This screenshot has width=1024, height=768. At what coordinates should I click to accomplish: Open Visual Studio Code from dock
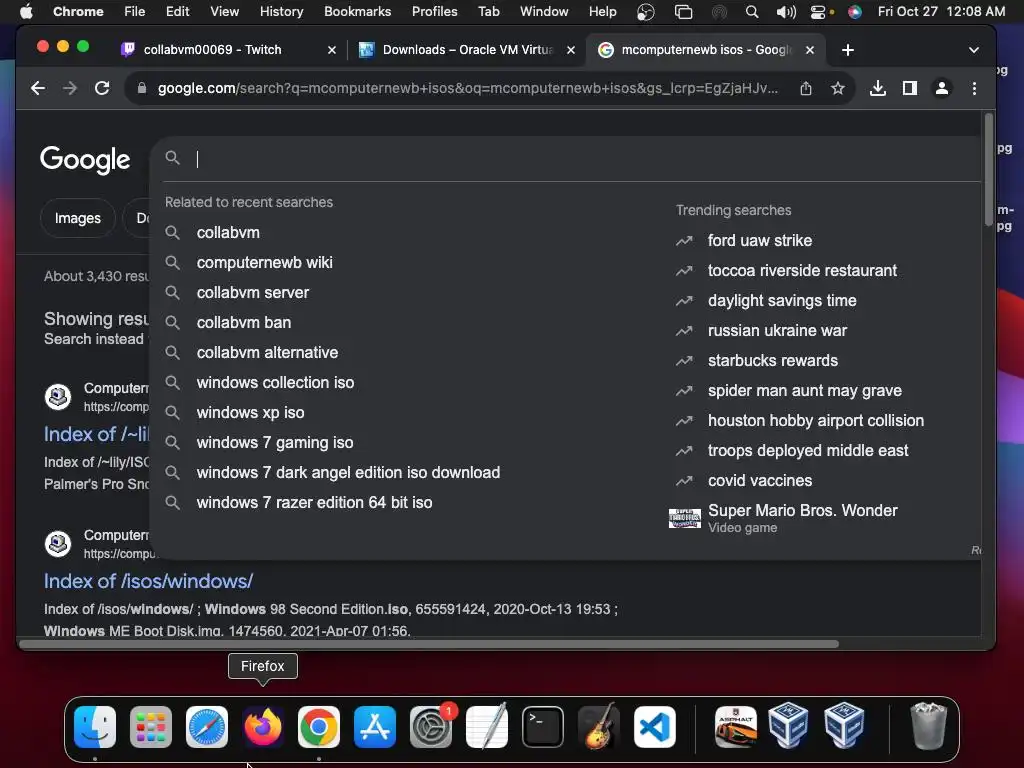point(654,727)
